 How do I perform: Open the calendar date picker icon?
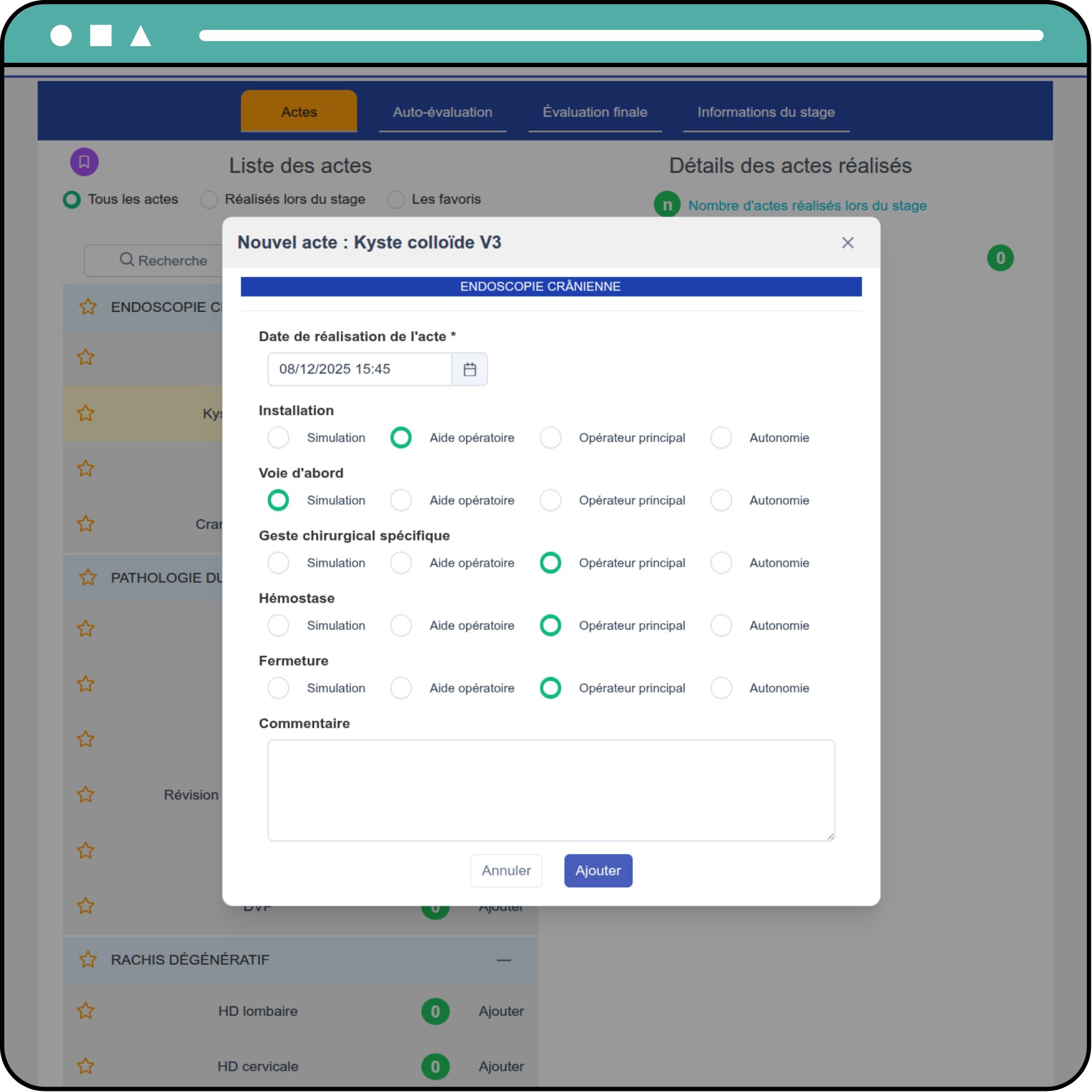tap(469, 369)
